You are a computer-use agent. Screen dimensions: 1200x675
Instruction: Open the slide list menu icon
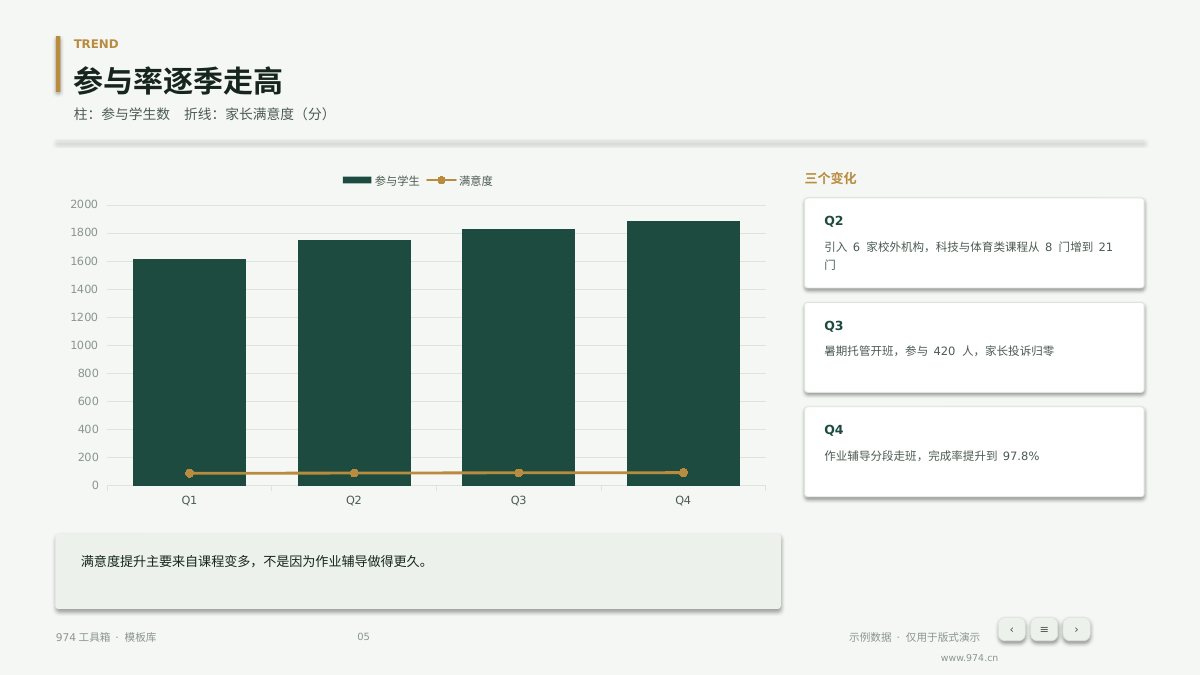click(1044, 629)
